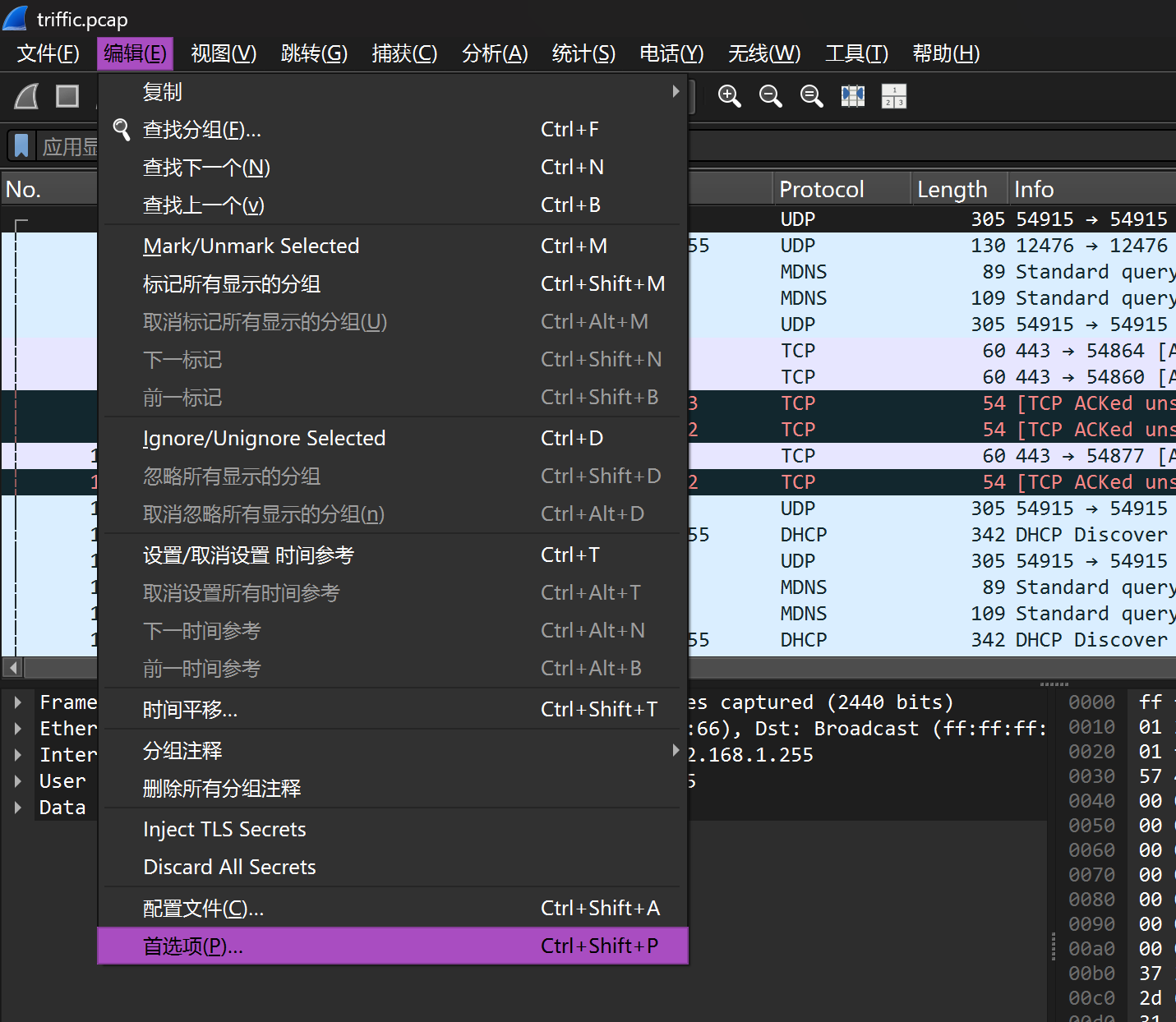Sort by the Protocol column header
This screenshot has width=1176, height=1022.
tap(842, 189)
